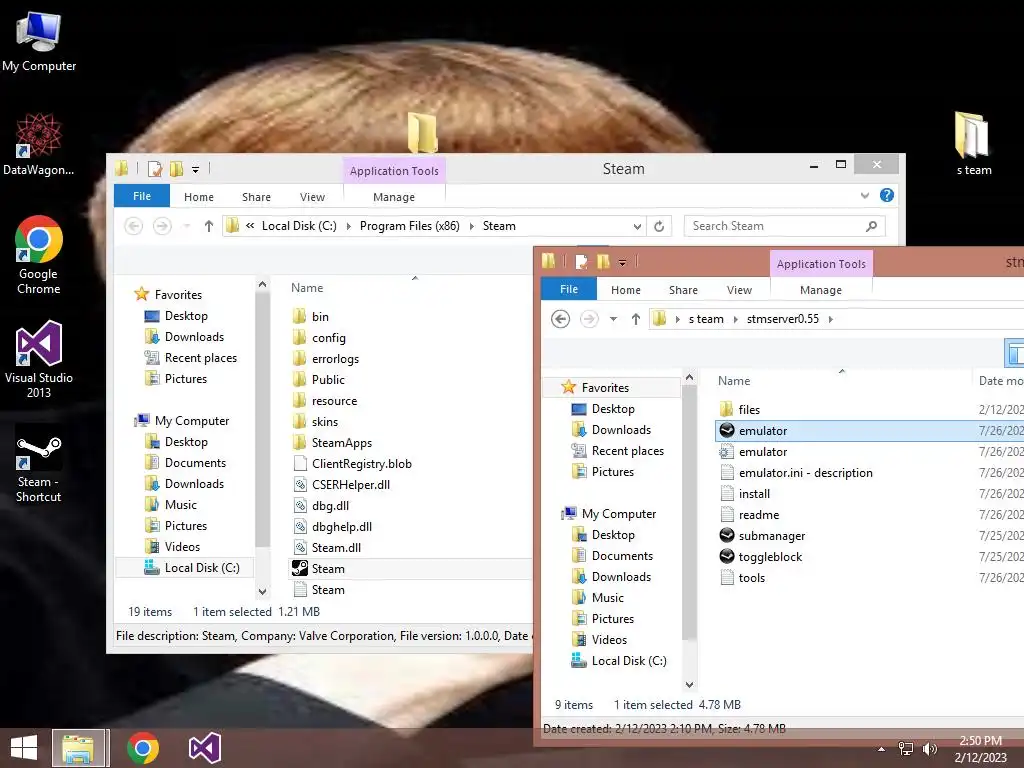Screen dimensions: 1024x768
Task: Open the Home tab in Steam window
Action: coord(199,197)
